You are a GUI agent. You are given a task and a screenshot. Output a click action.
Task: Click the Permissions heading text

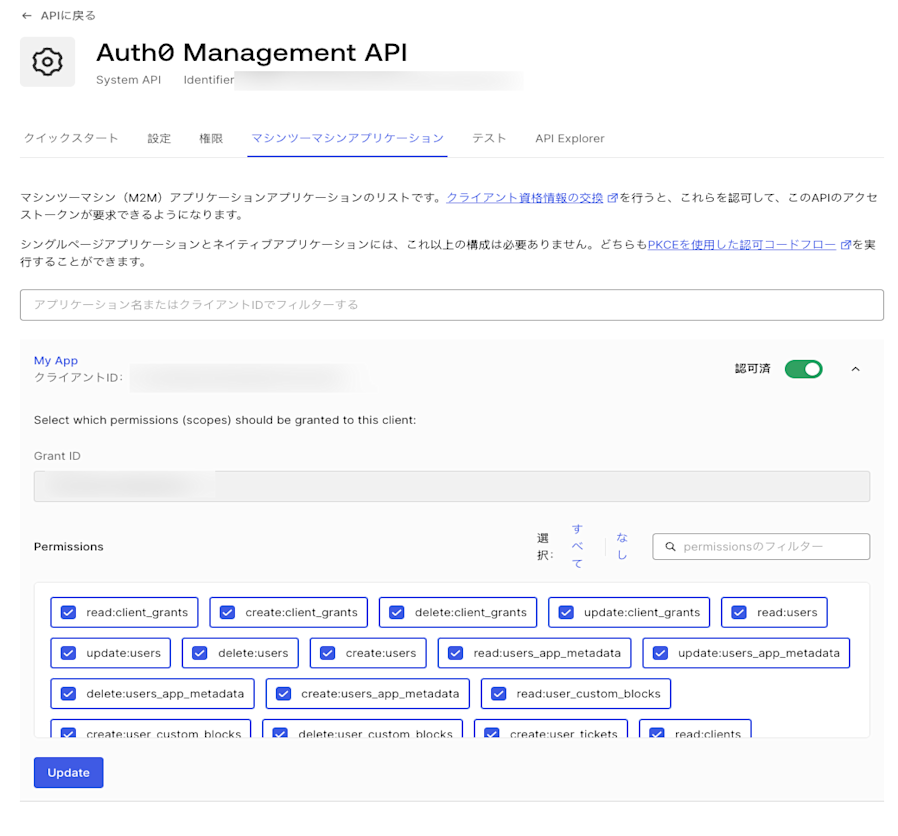pos(69,547)
